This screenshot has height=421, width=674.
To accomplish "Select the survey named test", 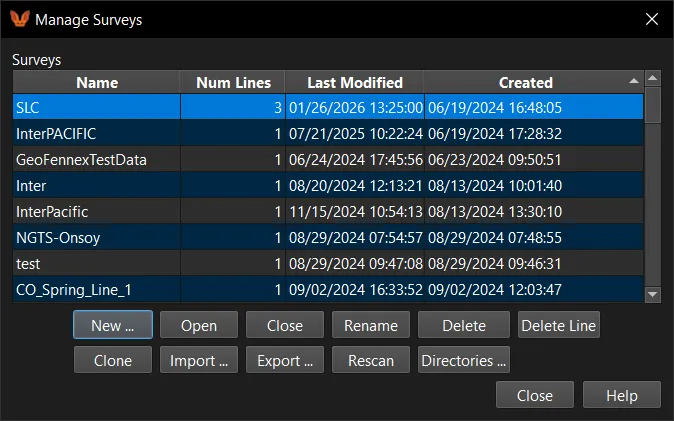I will [x=328, y=263].
